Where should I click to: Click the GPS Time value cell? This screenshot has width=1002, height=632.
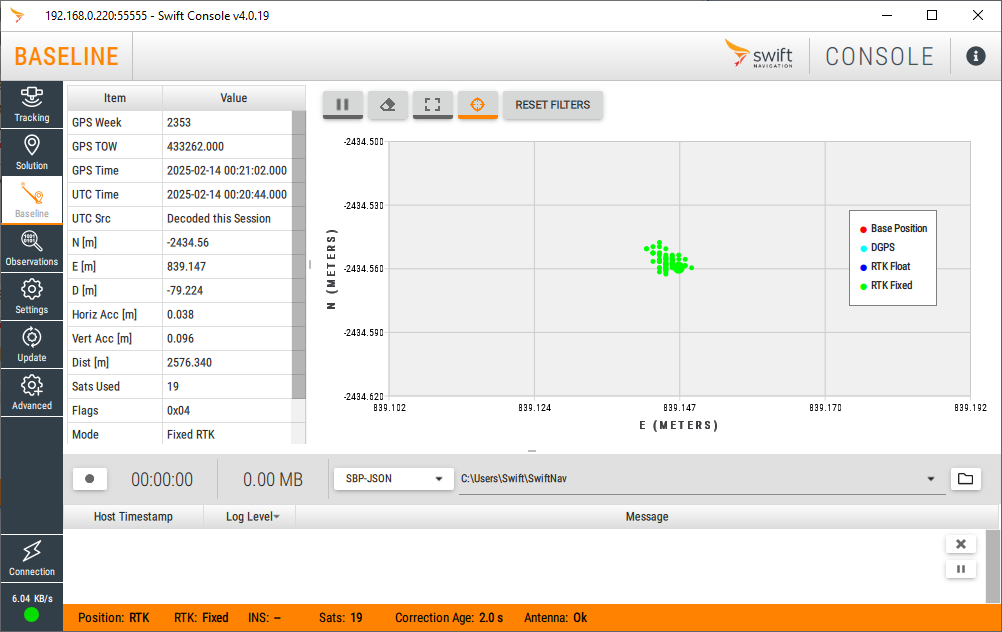pyautogui.click(x=227, y=171)
